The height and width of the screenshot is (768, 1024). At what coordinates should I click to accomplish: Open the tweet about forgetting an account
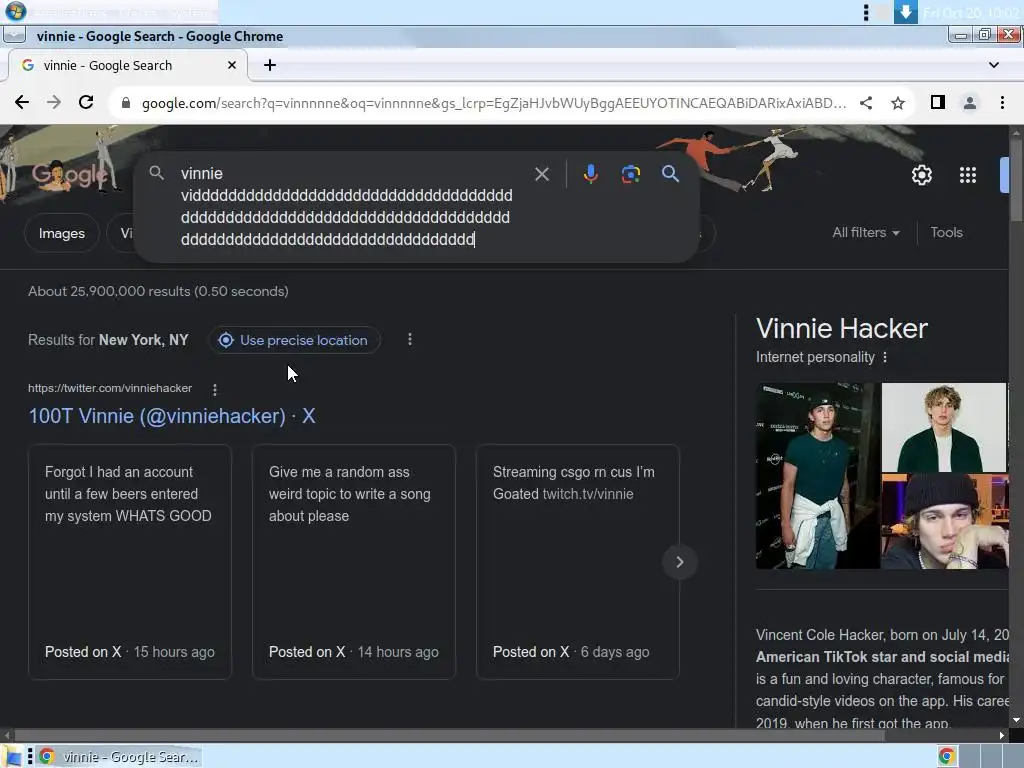130,562
